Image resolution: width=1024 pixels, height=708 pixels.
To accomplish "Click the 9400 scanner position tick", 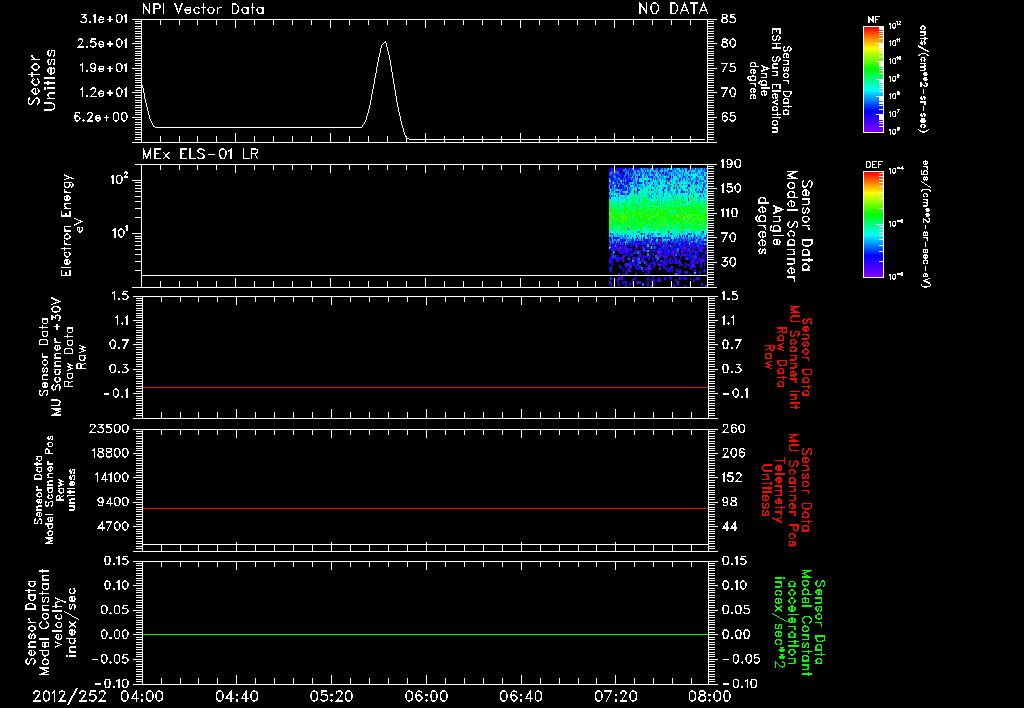I will click(x=112, y=502).
